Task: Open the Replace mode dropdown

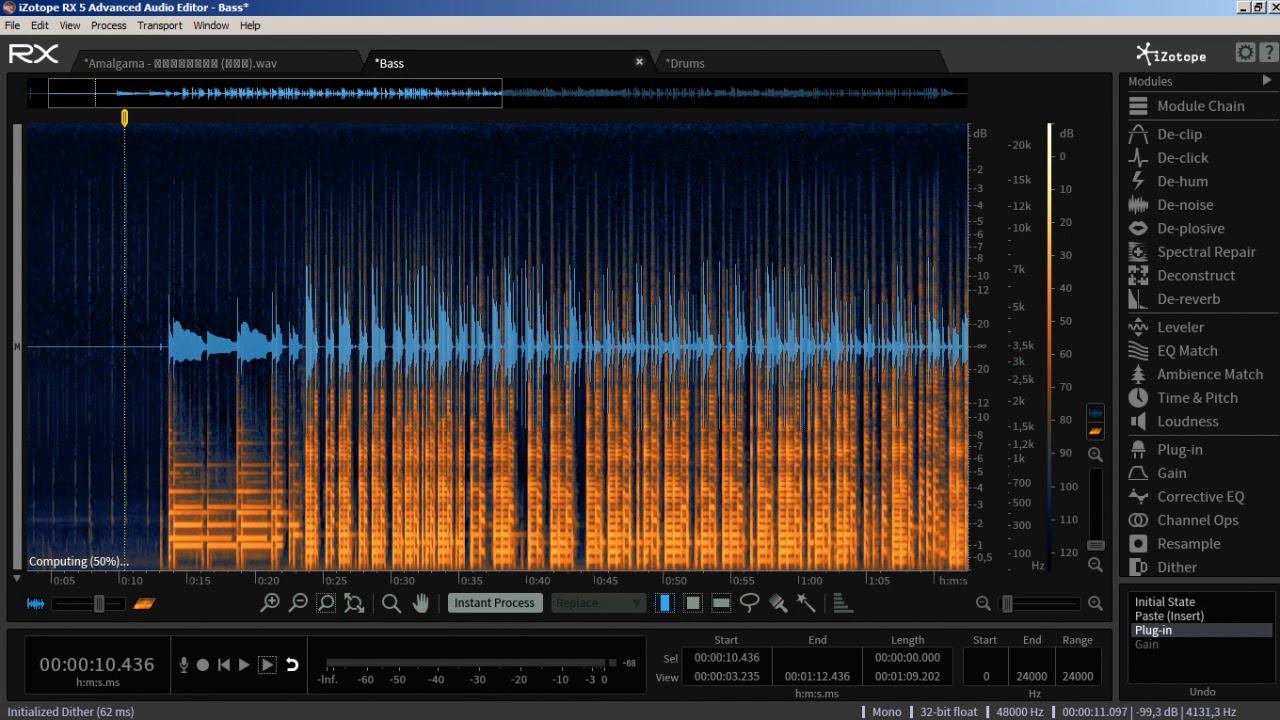Action: point(598,603)
